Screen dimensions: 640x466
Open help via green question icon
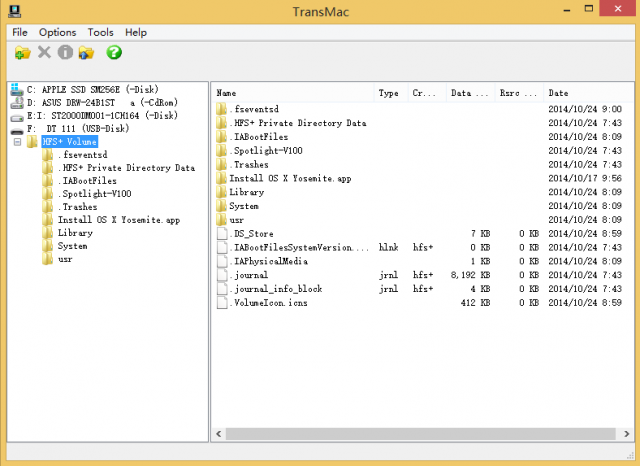pos(114,52)
